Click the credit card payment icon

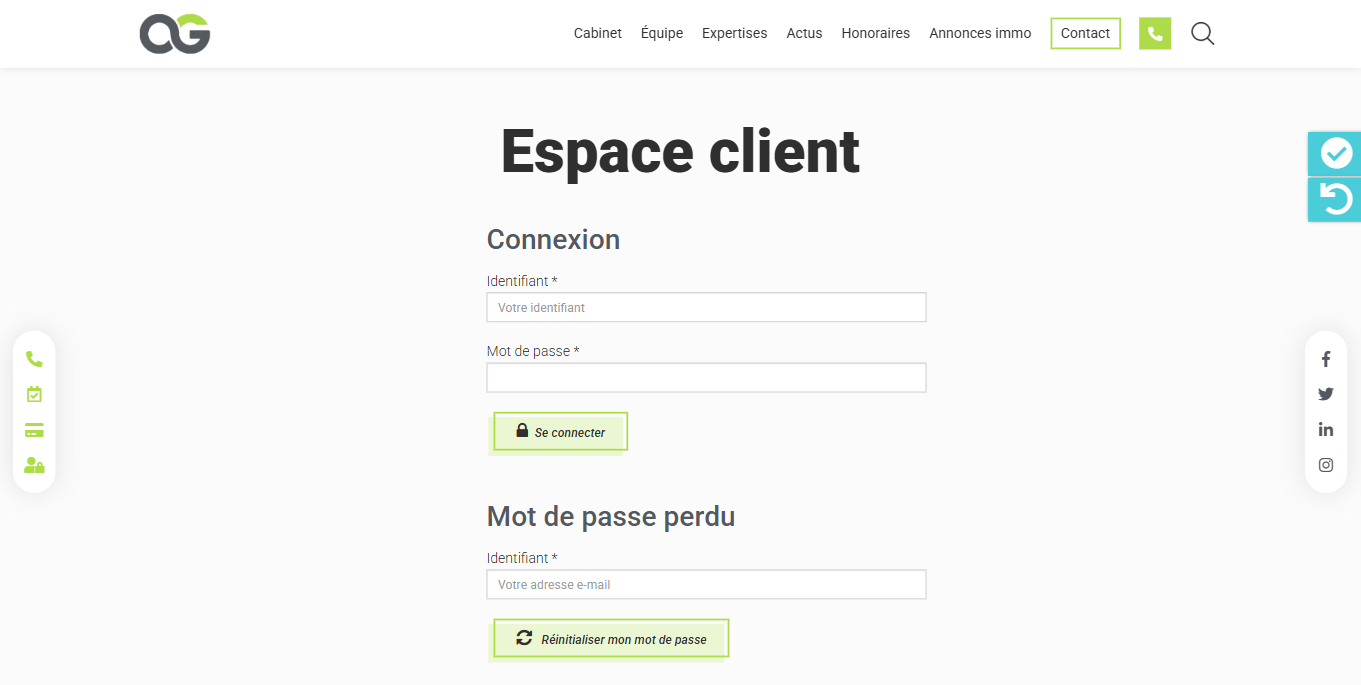pyautogui.click(x=34, y=430)
